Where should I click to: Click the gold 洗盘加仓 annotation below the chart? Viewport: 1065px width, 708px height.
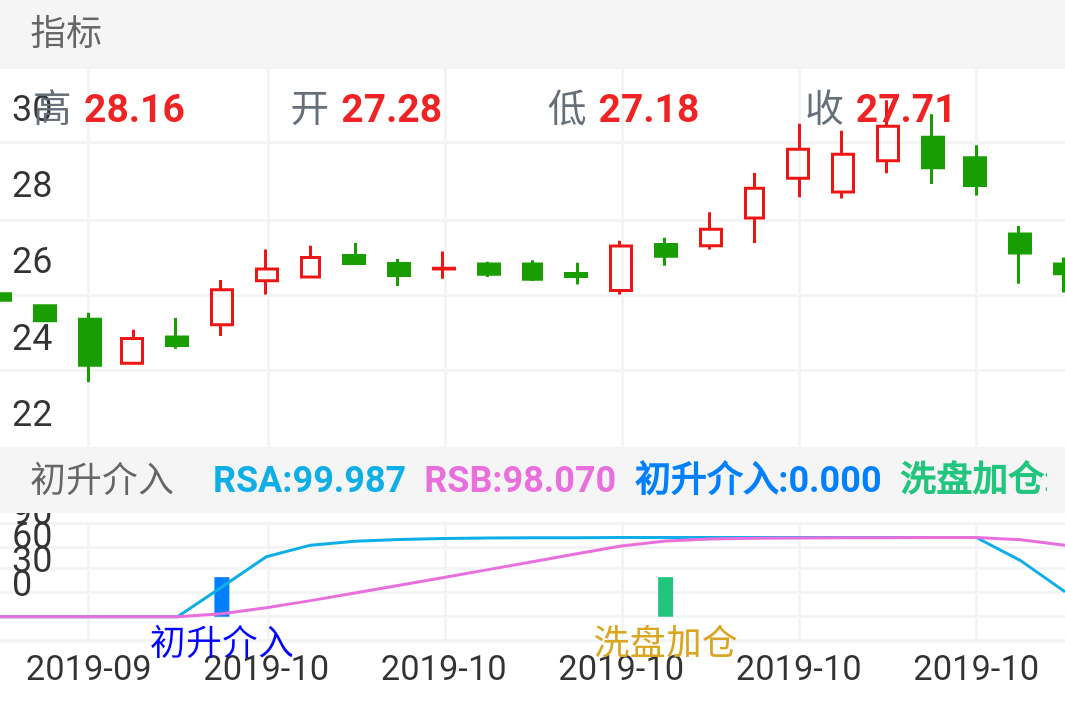tap(665, 641)
